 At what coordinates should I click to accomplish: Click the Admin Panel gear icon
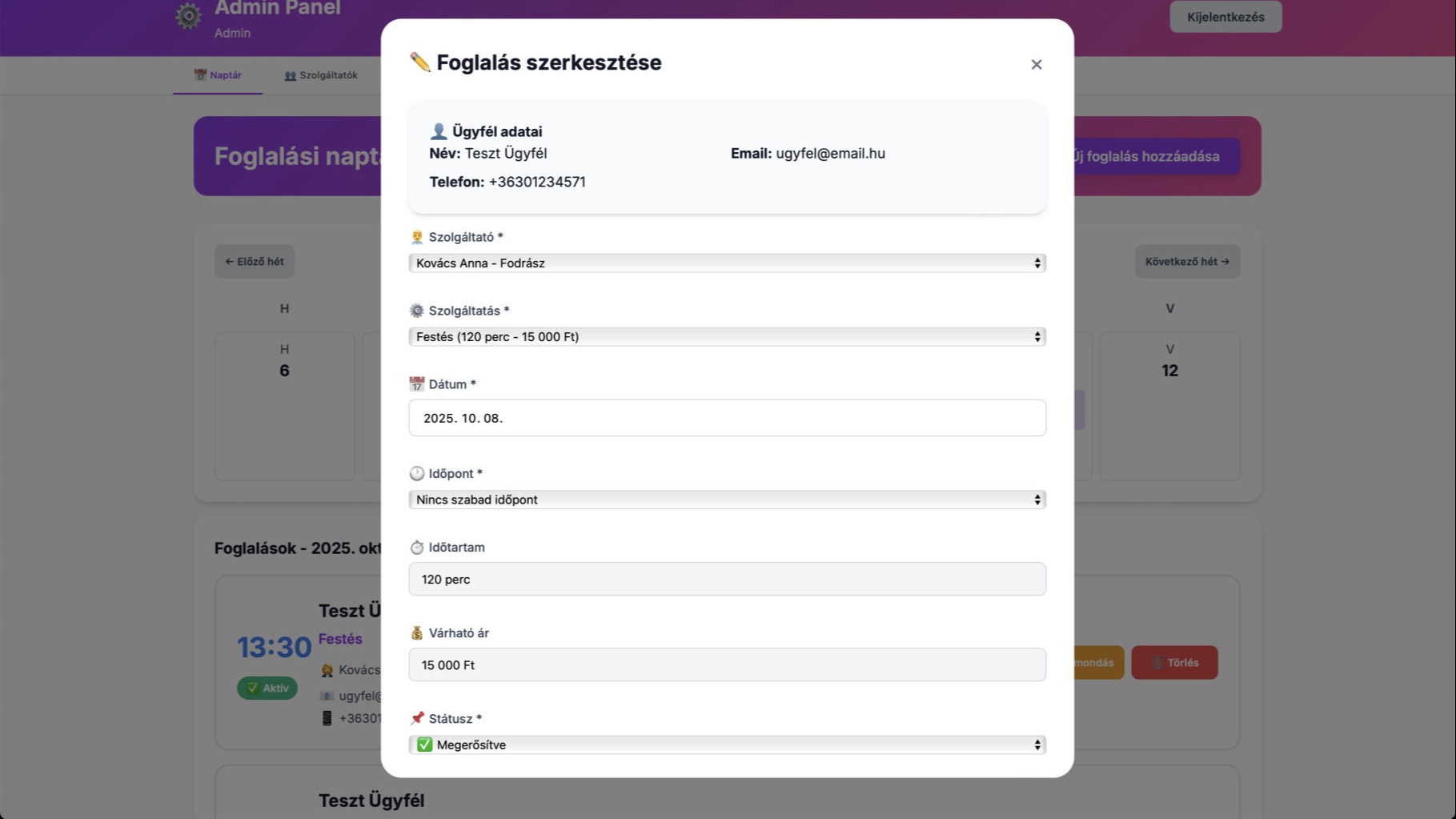point(188,16)
